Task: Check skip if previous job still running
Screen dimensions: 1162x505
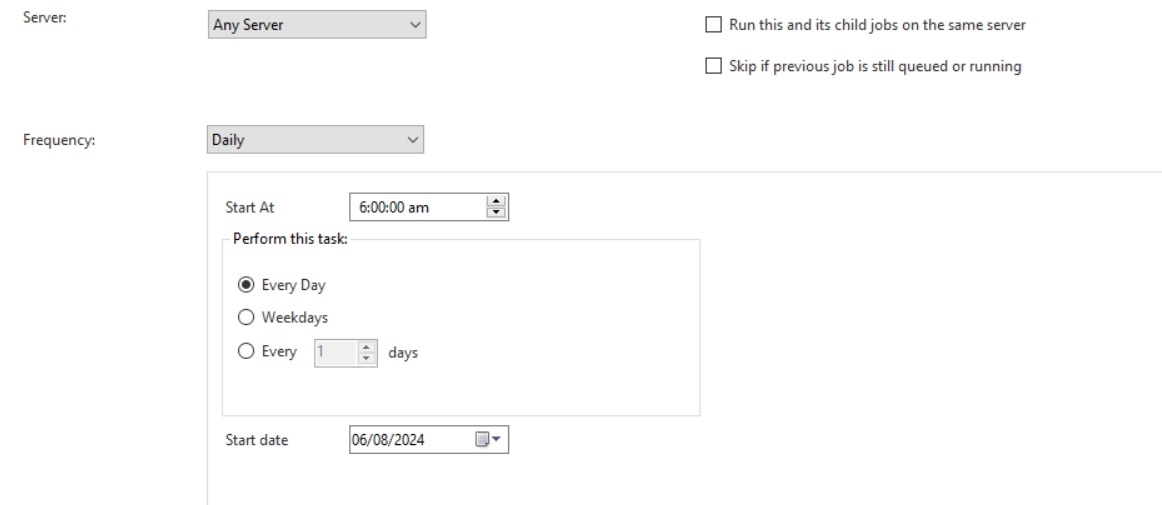Action: (x=713, y=67)
